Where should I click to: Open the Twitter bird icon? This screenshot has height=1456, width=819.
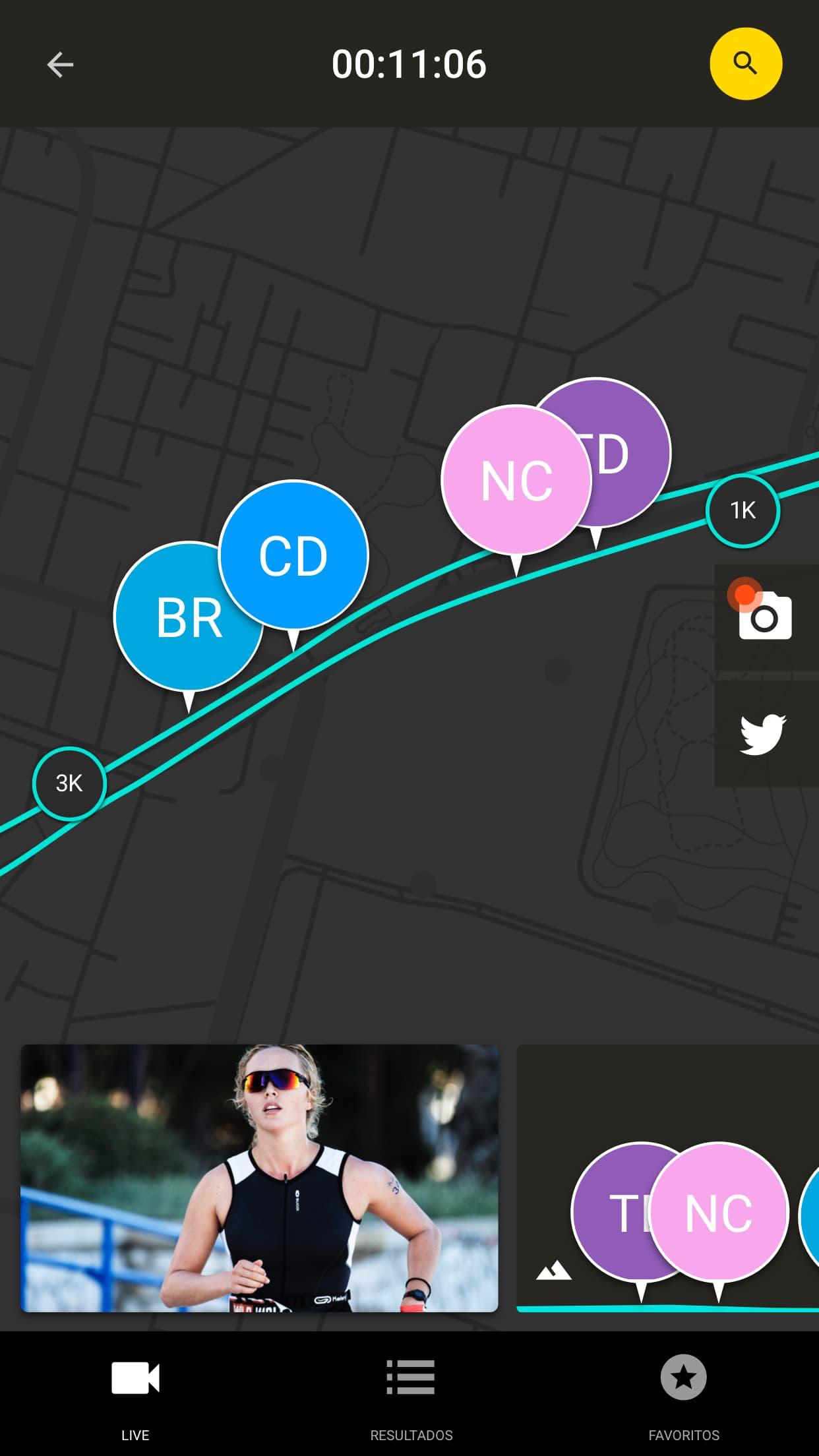(765, 734)
